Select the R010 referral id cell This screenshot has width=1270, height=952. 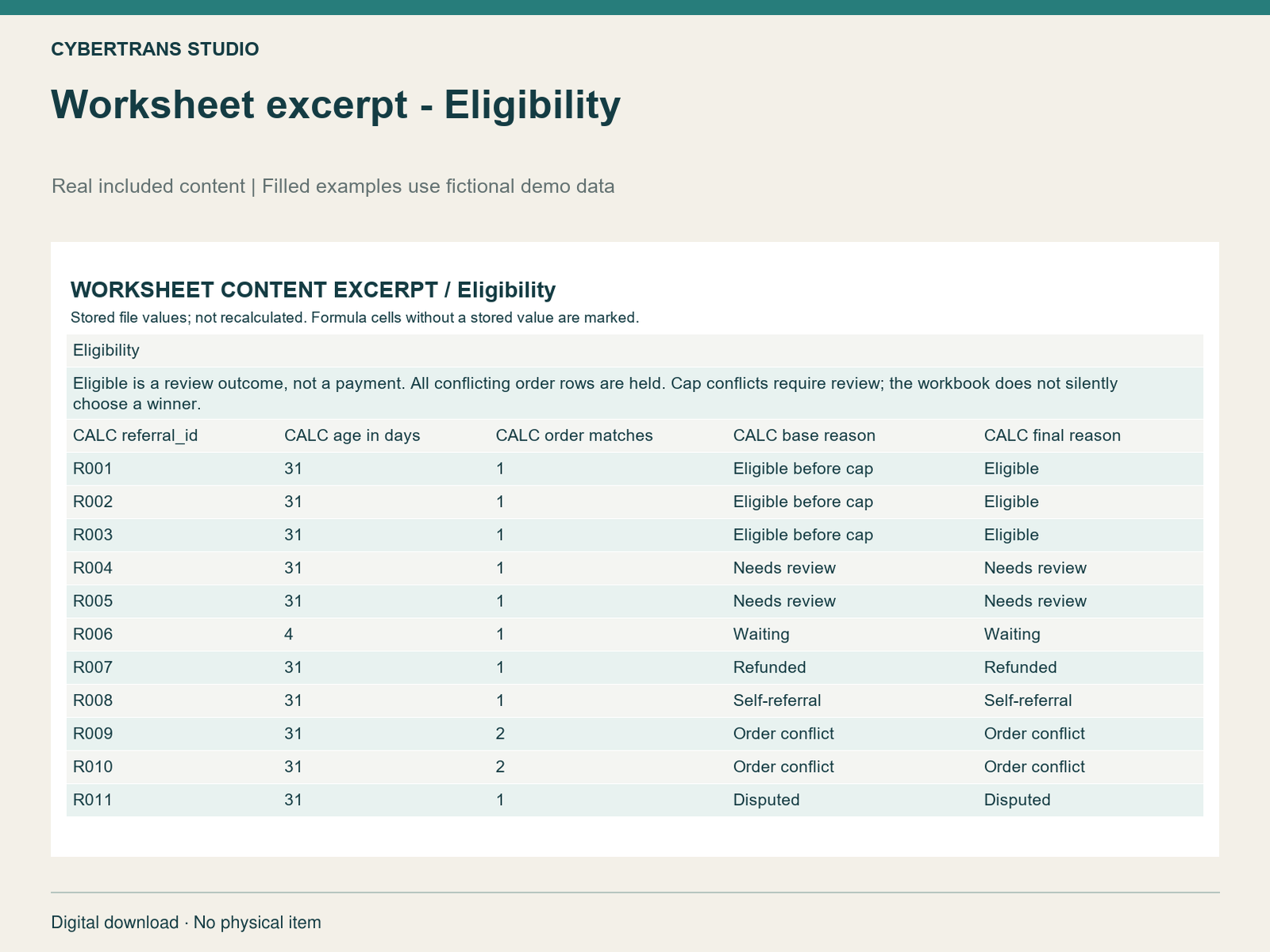pos(93,767)
